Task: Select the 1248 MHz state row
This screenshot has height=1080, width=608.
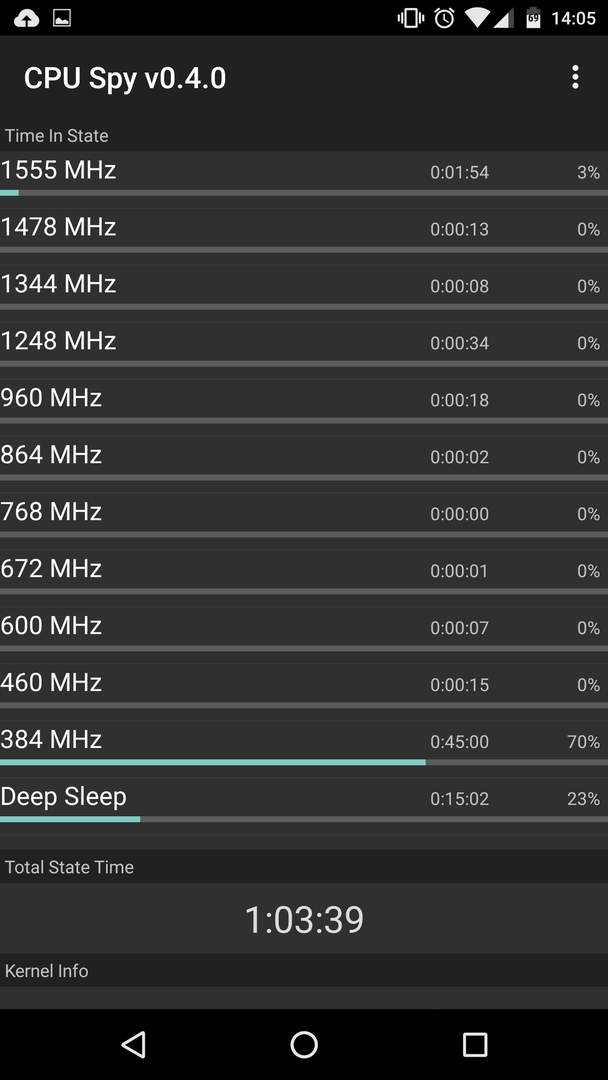Action: 304,345
